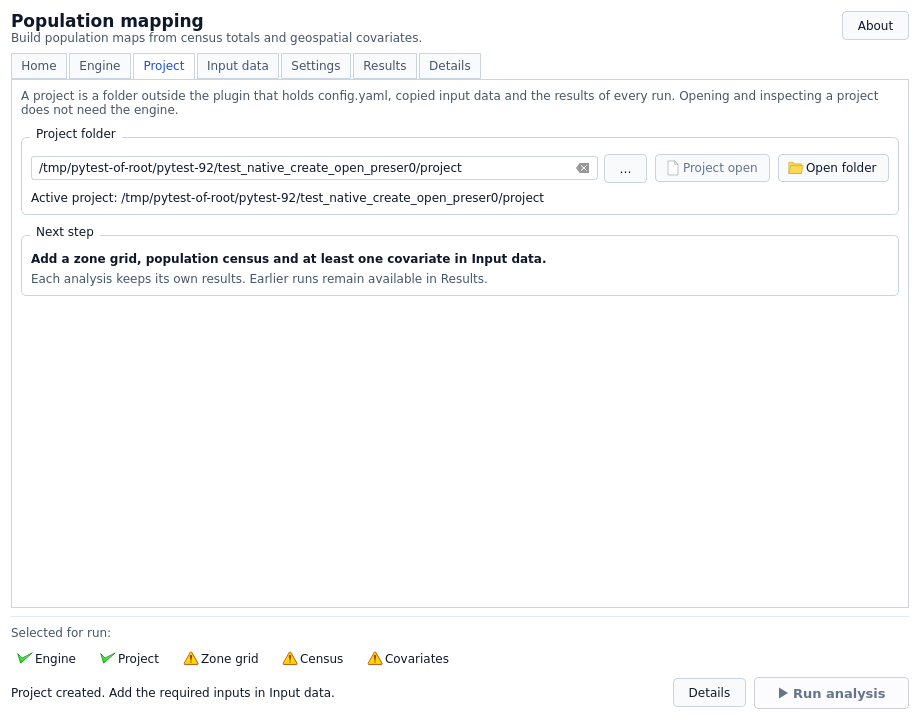Clear the project folder path field
This screenshot has width=920, height=720.
pyautogui.click(x=582, y=168)
